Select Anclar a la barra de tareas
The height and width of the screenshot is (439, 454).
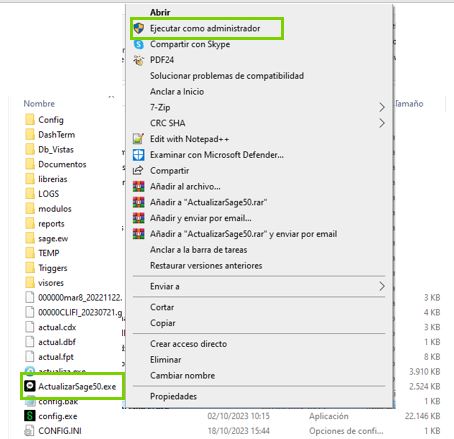(x=198, y=250)
